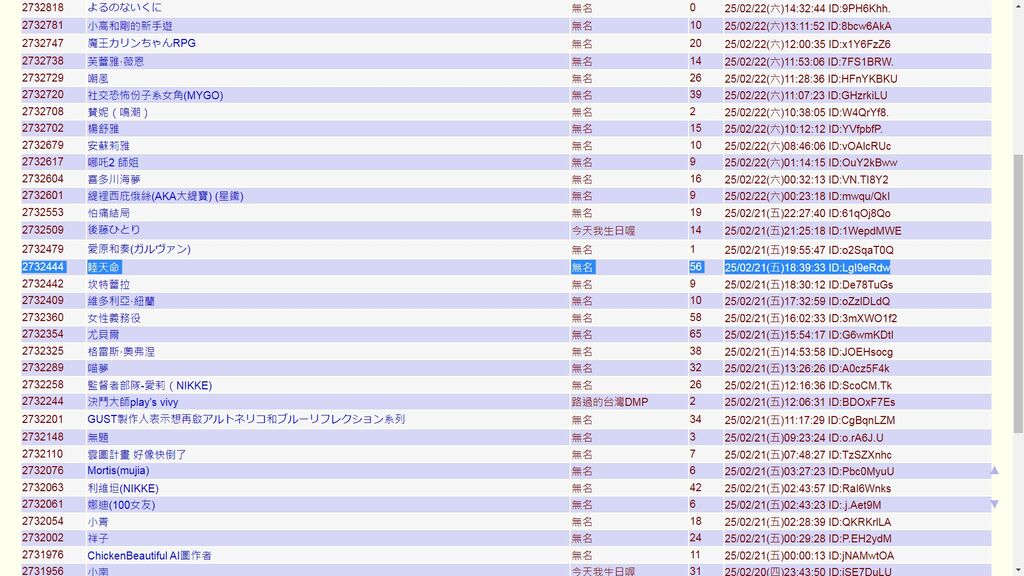Click thread number 2732818

tap(43, 8)
